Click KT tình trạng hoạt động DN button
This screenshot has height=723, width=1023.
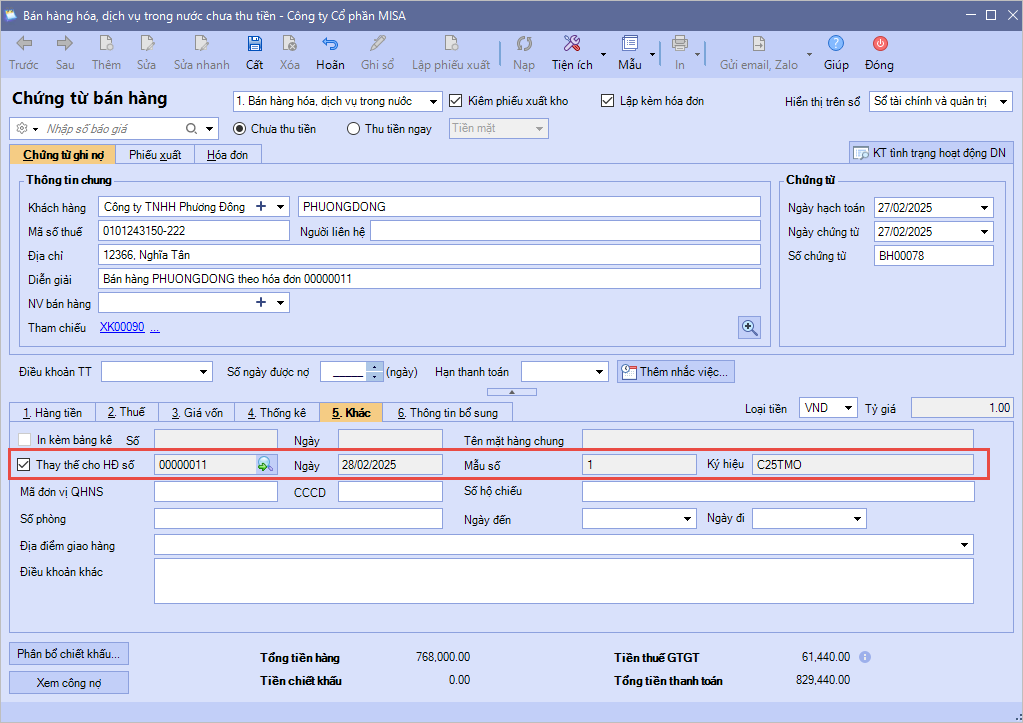pos(930,153)
